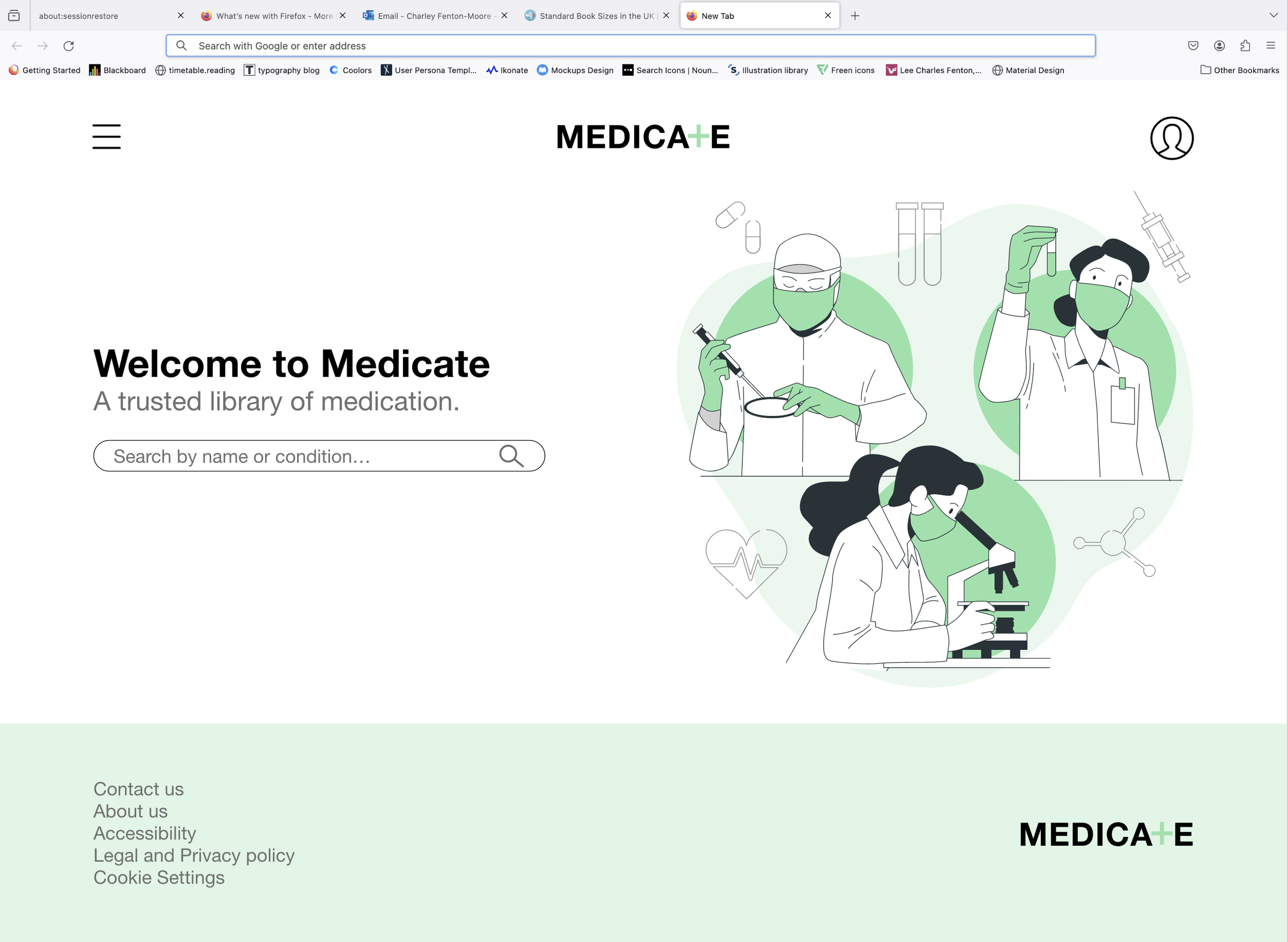Open the Medicate hamburger menu
Viewport: 1288px width, 942px height.
(x=107, y=137)
